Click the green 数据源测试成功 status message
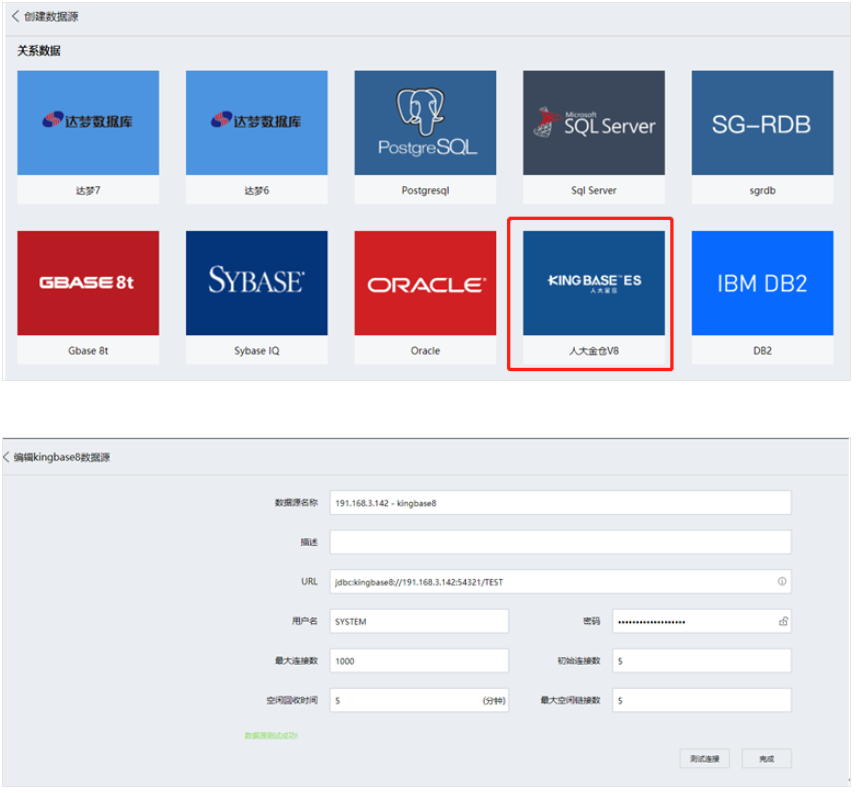This screenshot has width=856, height=793. tap(271, 736)
